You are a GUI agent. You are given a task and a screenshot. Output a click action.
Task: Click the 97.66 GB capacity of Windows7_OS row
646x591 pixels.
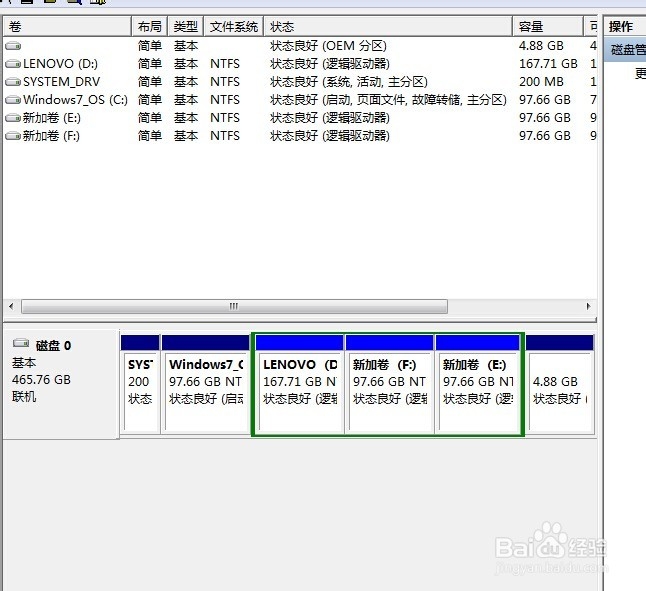tap(545, 100)
